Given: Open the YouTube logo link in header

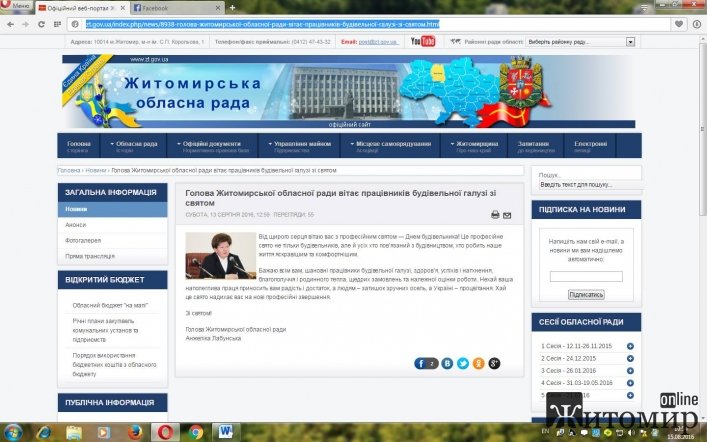Looking at the screenshot, I should pyautogui.click(x=423, y=42).
